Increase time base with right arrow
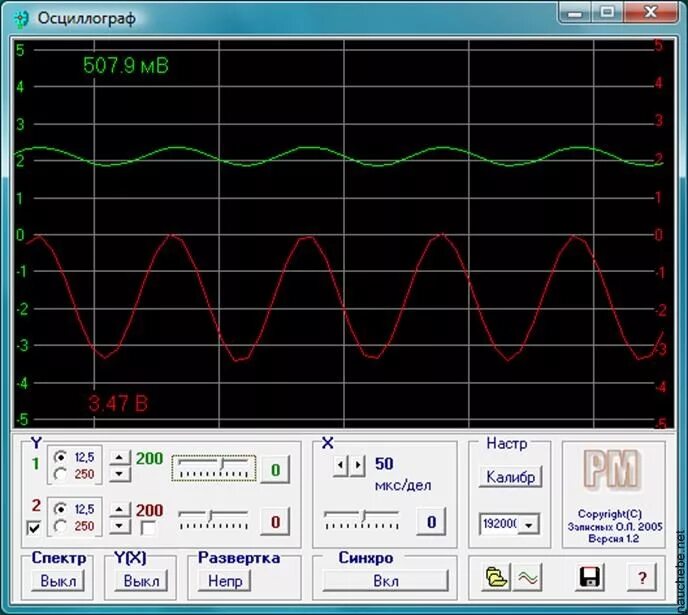Screen dimensions: 688x615 click(x=358, y=465)
